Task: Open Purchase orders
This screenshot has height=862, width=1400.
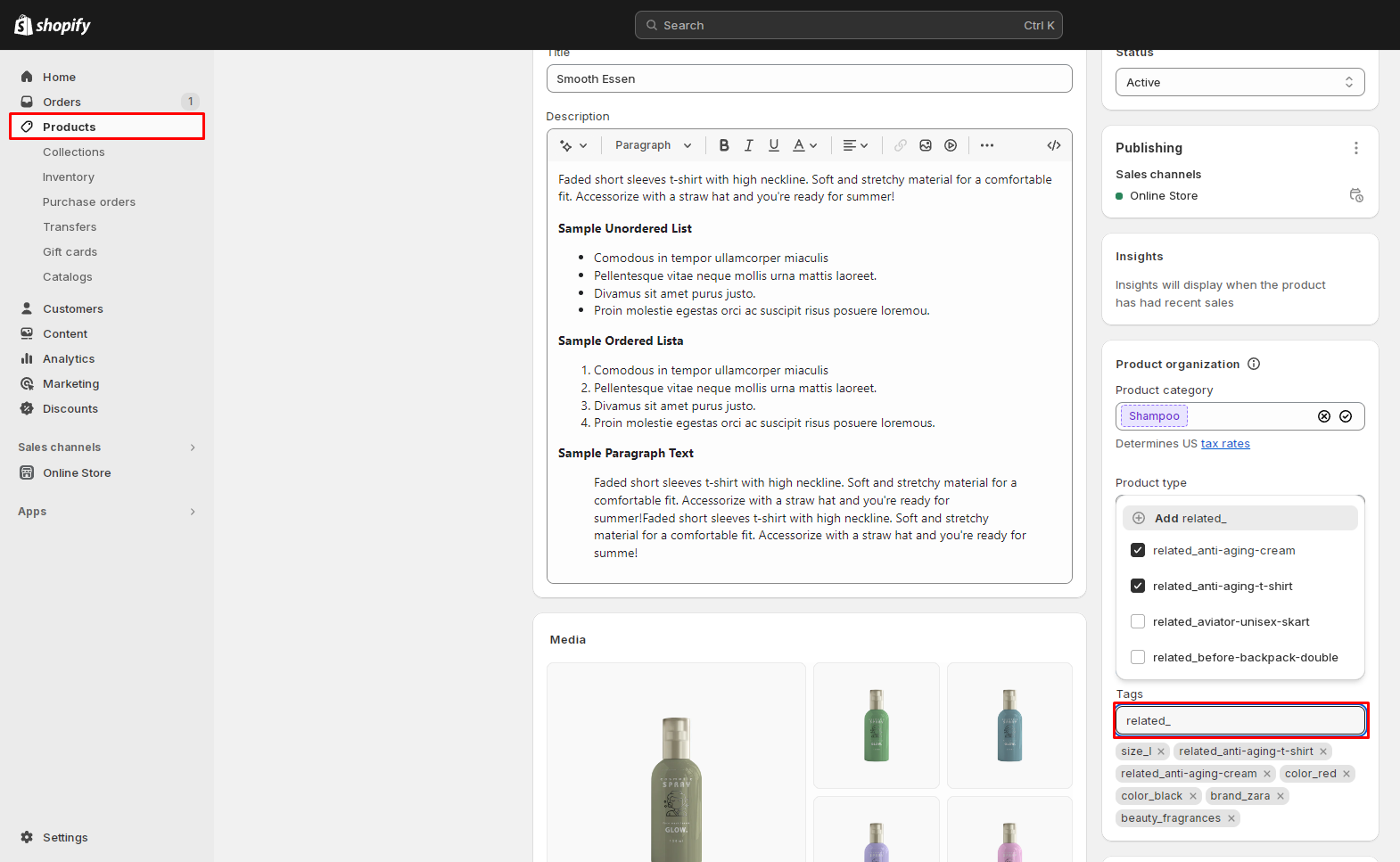Action: click(89, 202)
